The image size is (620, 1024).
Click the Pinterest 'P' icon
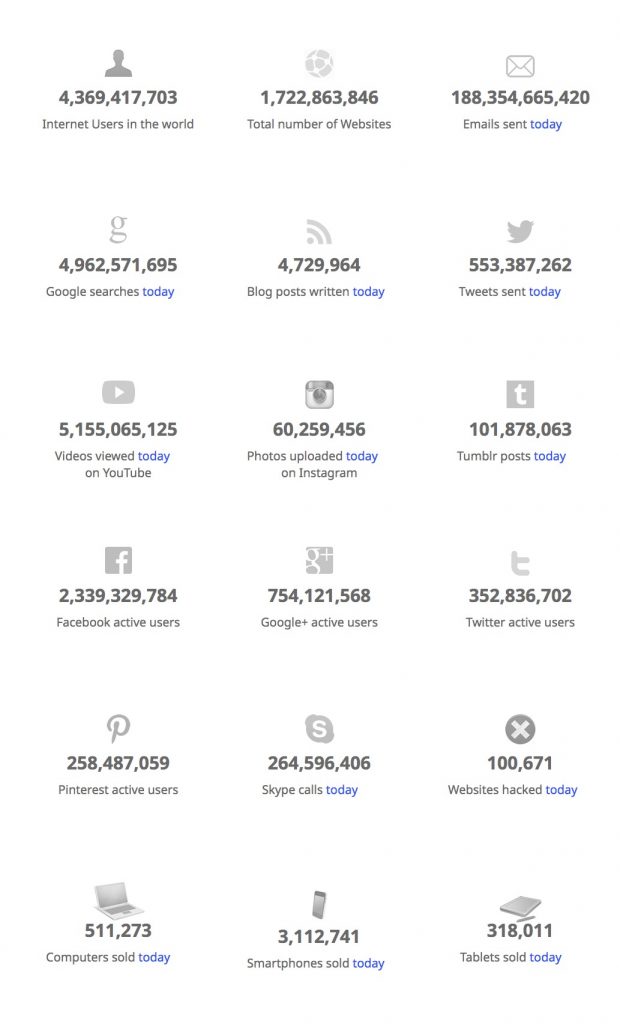pos(118,728)
